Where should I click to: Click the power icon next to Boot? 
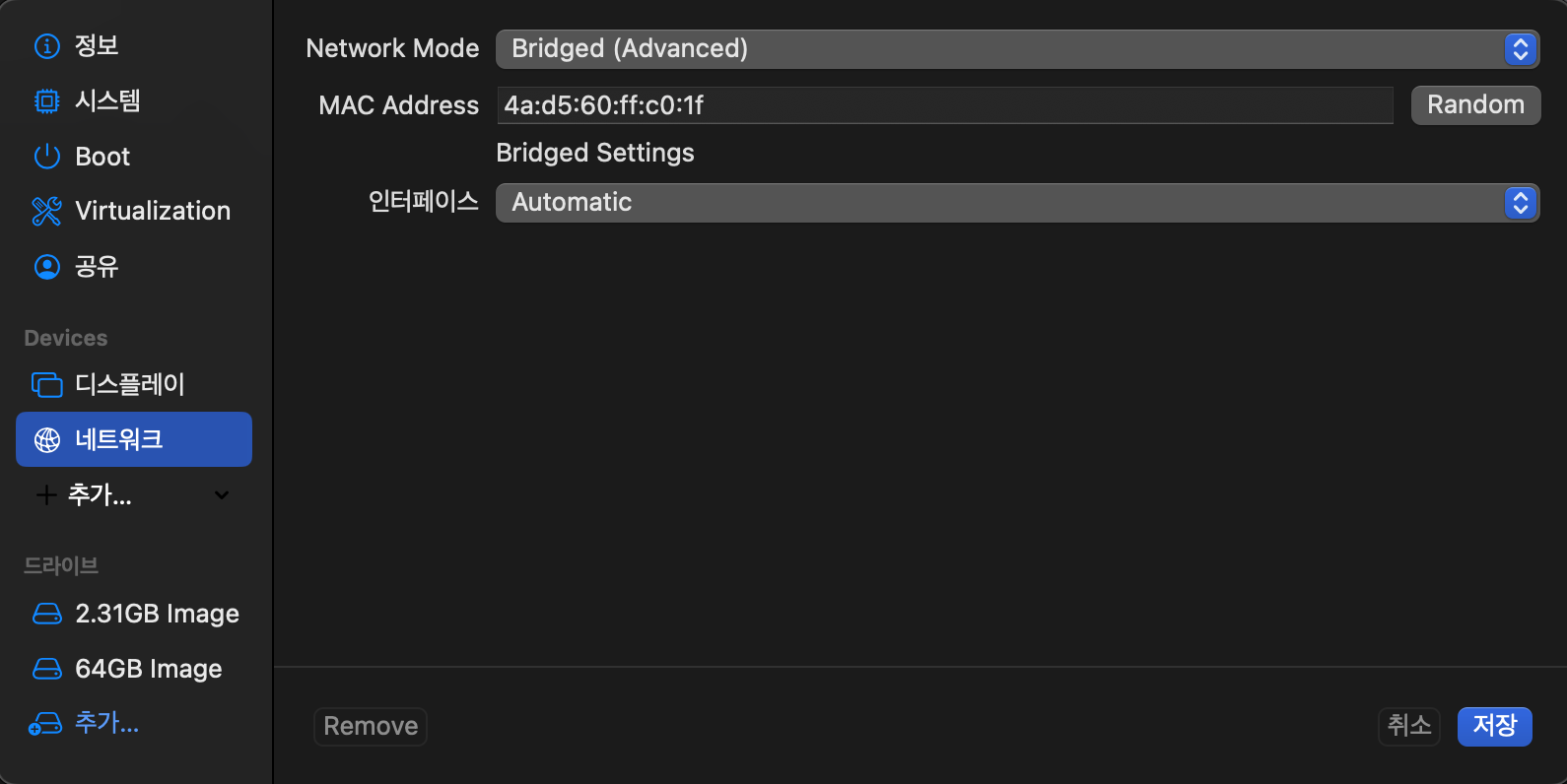pos(47,157)
